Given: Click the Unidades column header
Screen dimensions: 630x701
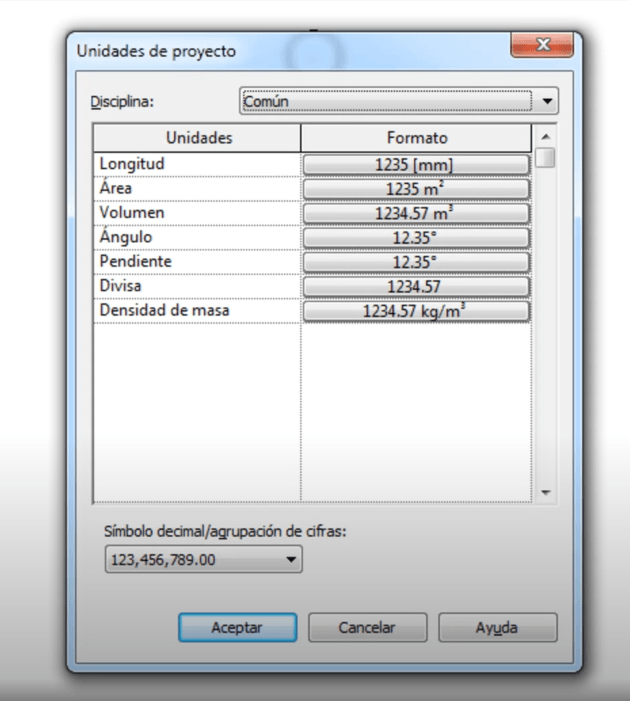Looking at the screenshot, I should (x=198, y=137).
